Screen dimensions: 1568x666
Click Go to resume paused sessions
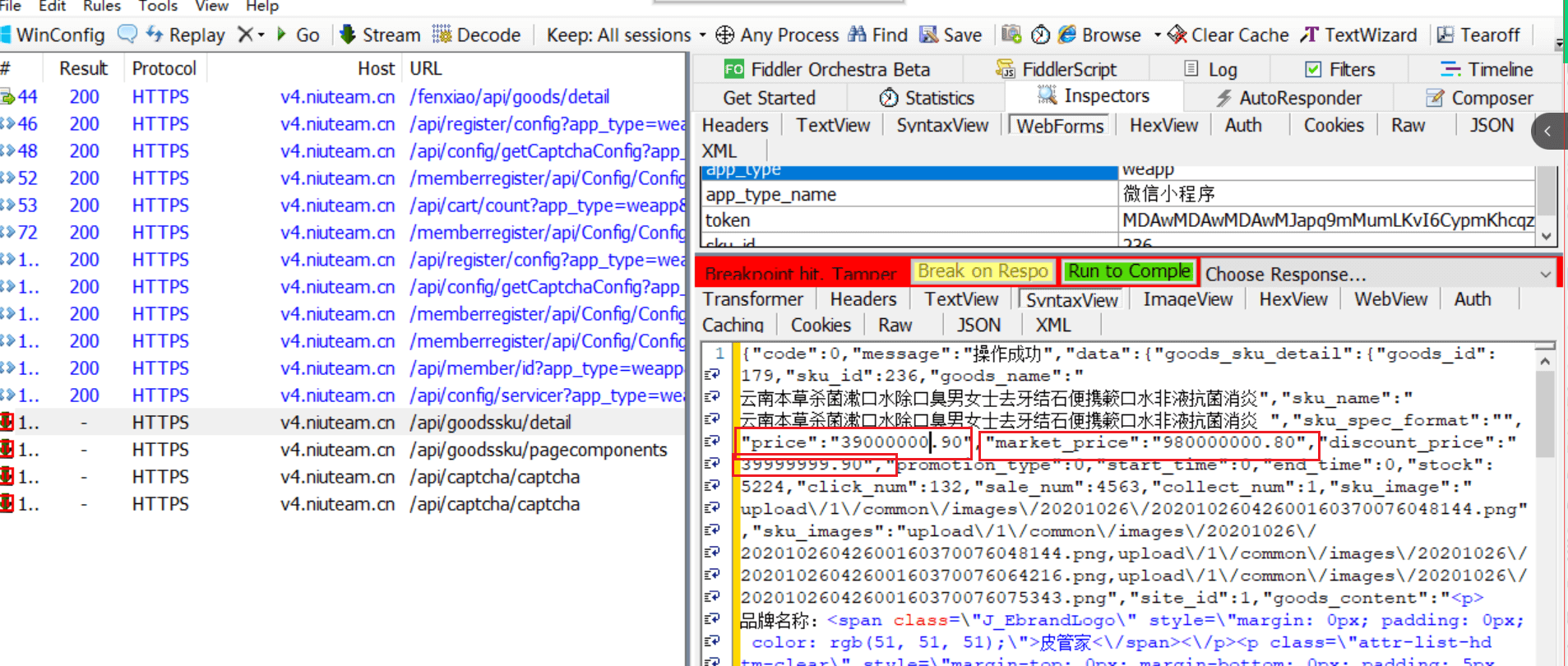coord(298,35)
